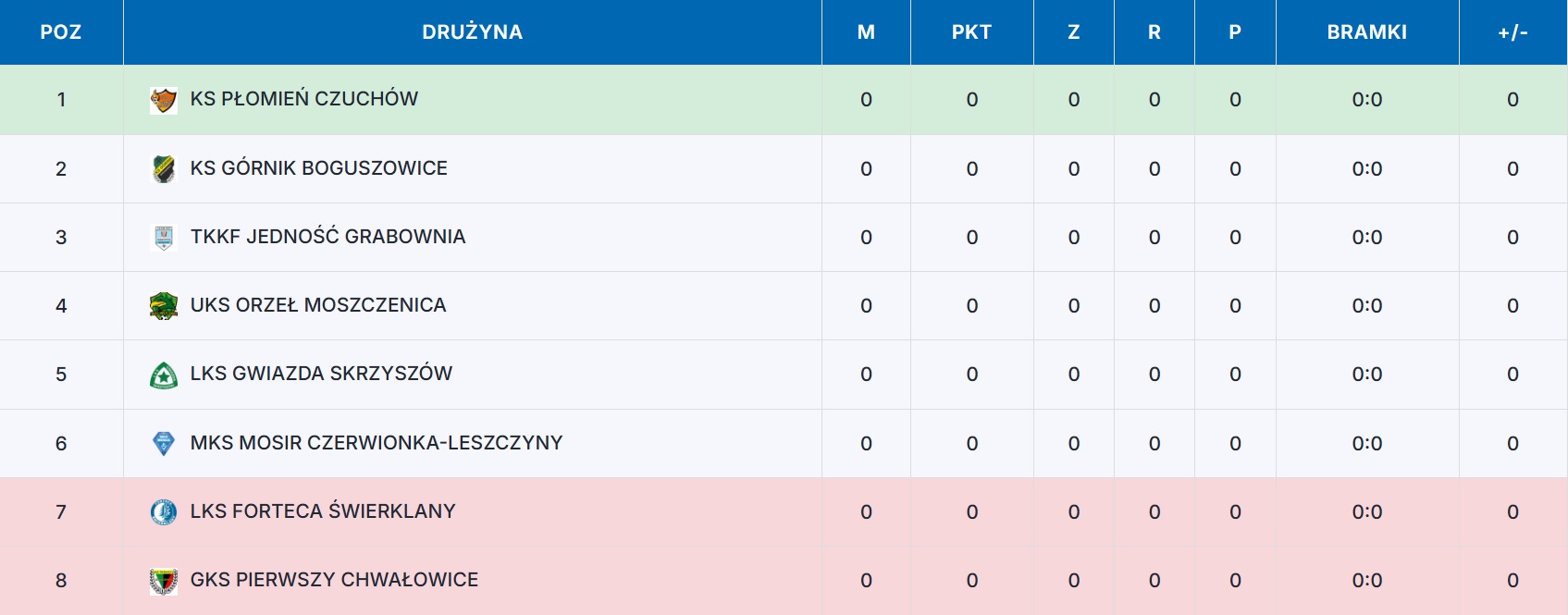Go to UKS ORZEŁ MOSZCZENICA team name
This screenshot has width=1568, height=615.
[318, 305]
